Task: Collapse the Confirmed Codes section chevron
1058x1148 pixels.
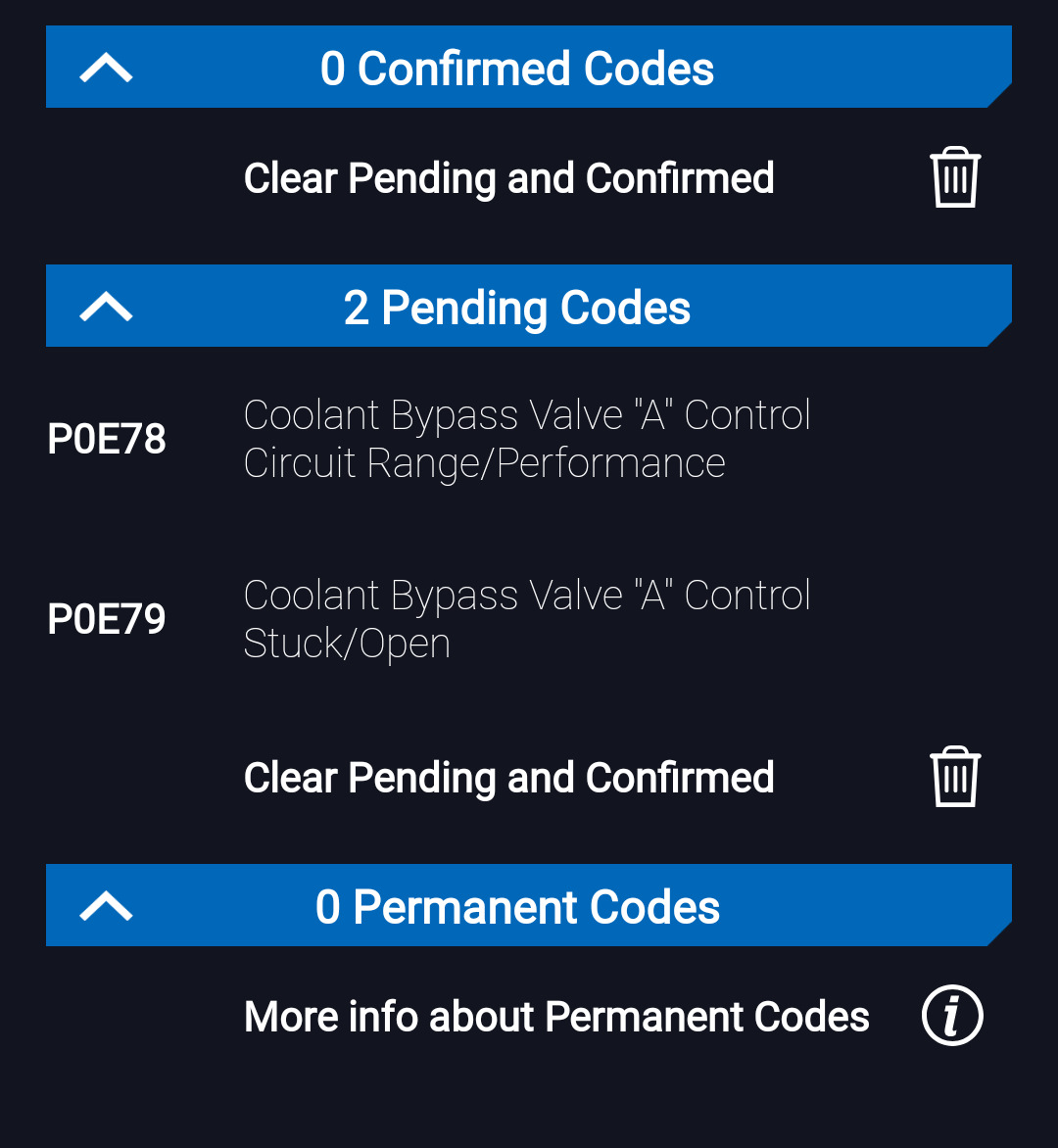Action: tap(106, 69)
